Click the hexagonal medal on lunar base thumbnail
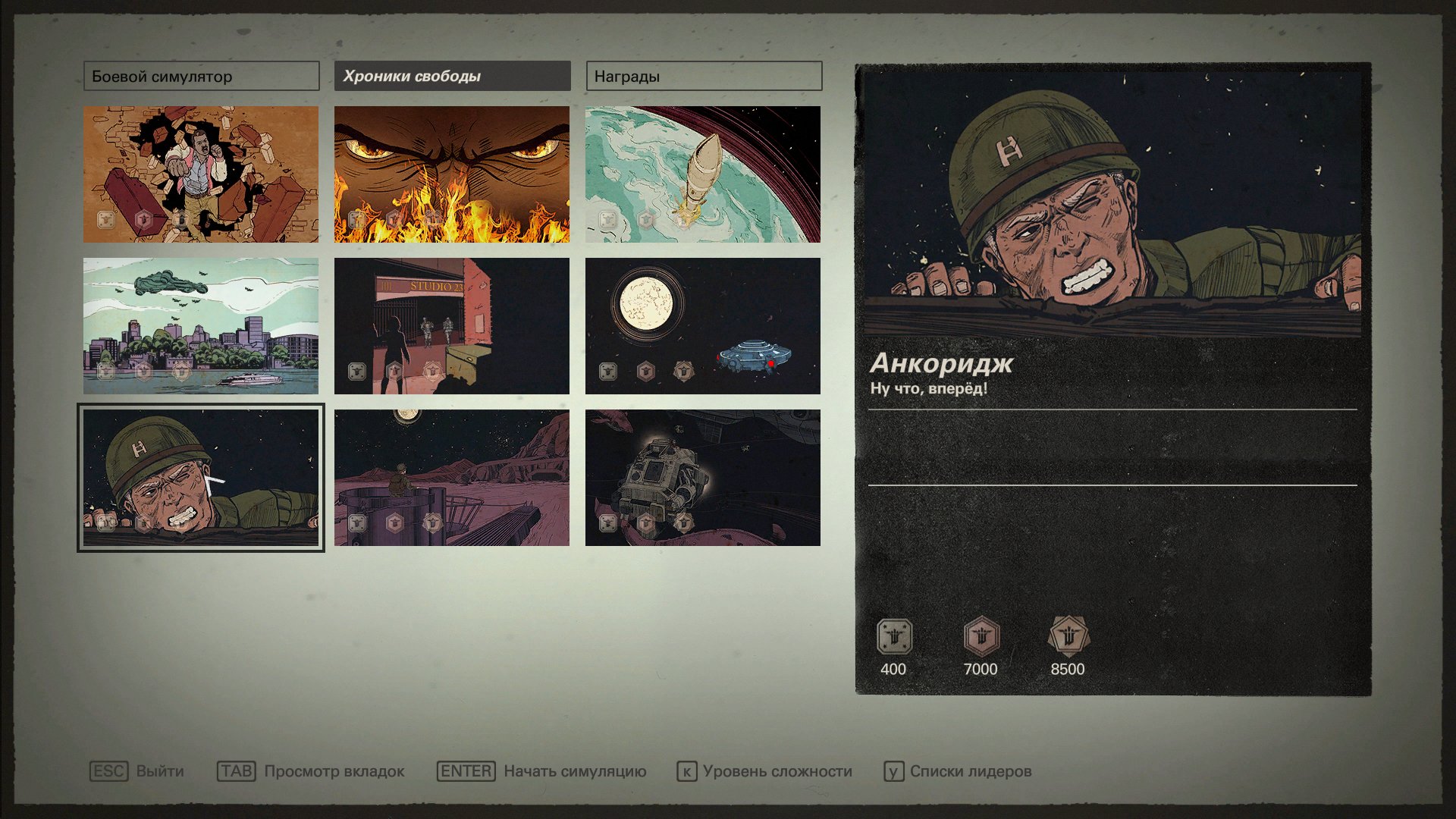This screenshot has width=1456, height=819. click(394, 522)
